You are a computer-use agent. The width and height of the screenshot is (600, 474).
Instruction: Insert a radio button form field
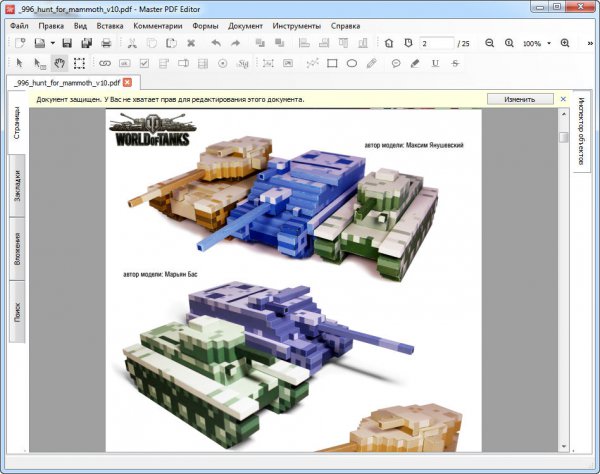pyautogui.click(x=223, y=63)
